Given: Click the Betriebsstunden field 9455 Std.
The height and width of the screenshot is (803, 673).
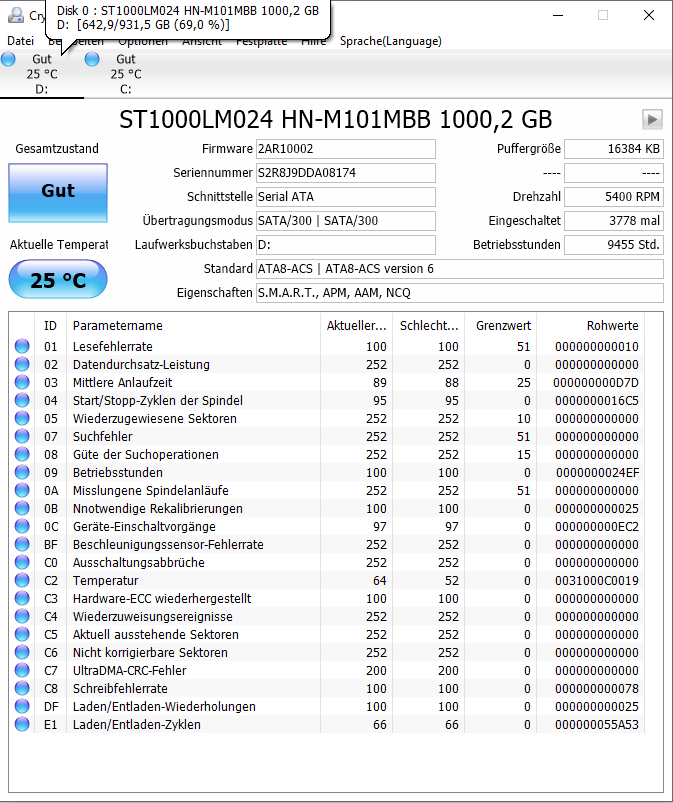Looking at the screenshot, I should click(x=614, y=245).
